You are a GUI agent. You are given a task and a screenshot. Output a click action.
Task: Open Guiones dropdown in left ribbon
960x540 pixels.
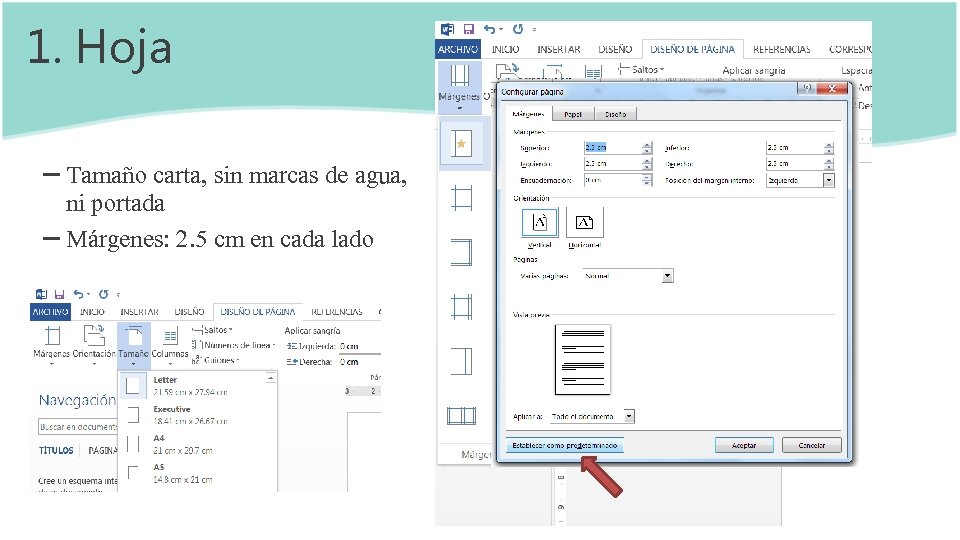216,361
